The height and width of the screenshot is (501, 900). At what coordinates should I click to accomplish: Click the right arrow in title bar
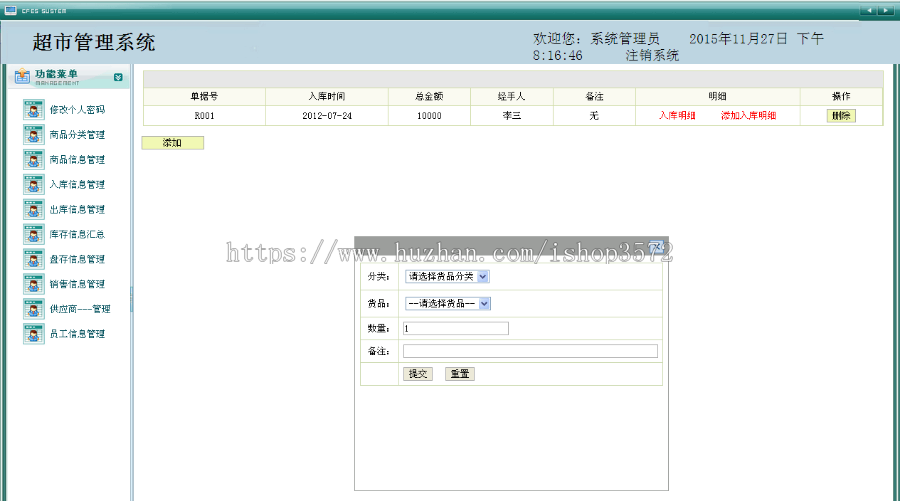885,10
